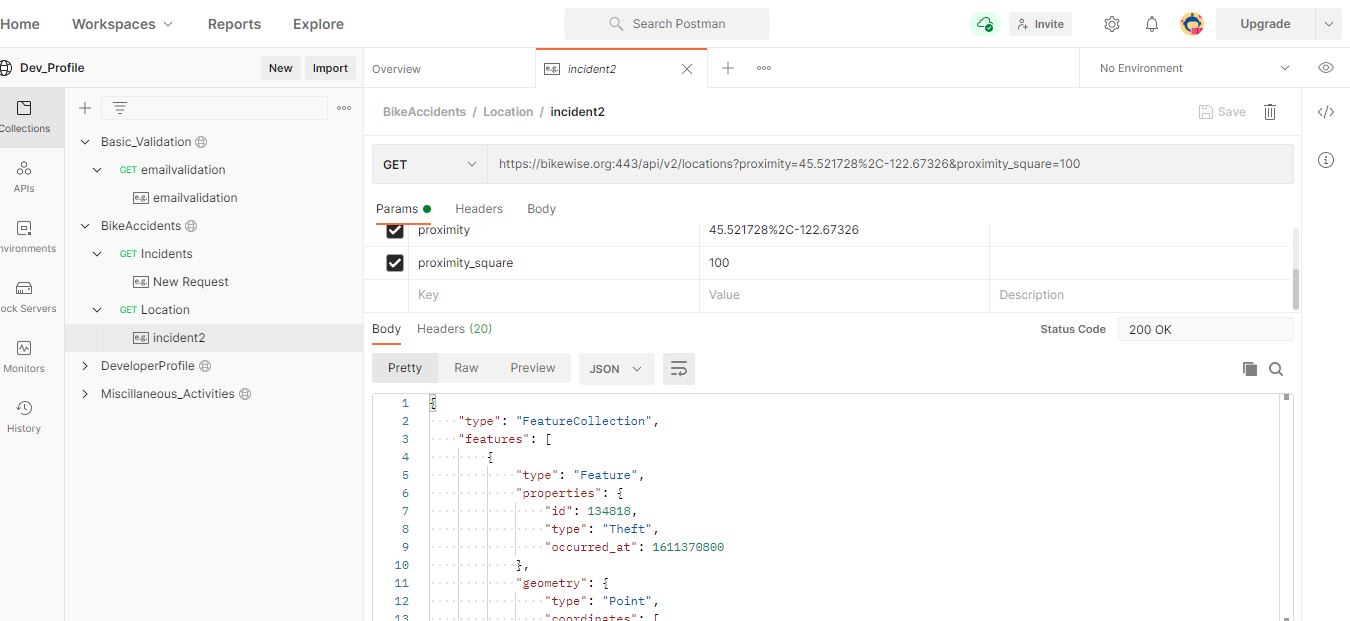Open the settings gear icon
Screen dimensions: 1350x621
click(1112, 24)
